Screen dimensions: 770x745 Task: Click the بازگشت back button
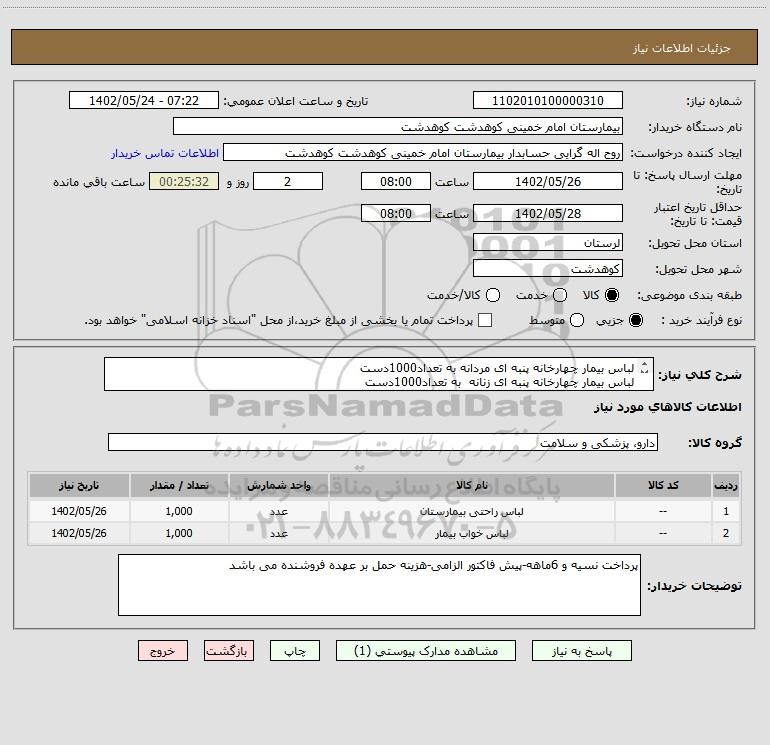229,651
